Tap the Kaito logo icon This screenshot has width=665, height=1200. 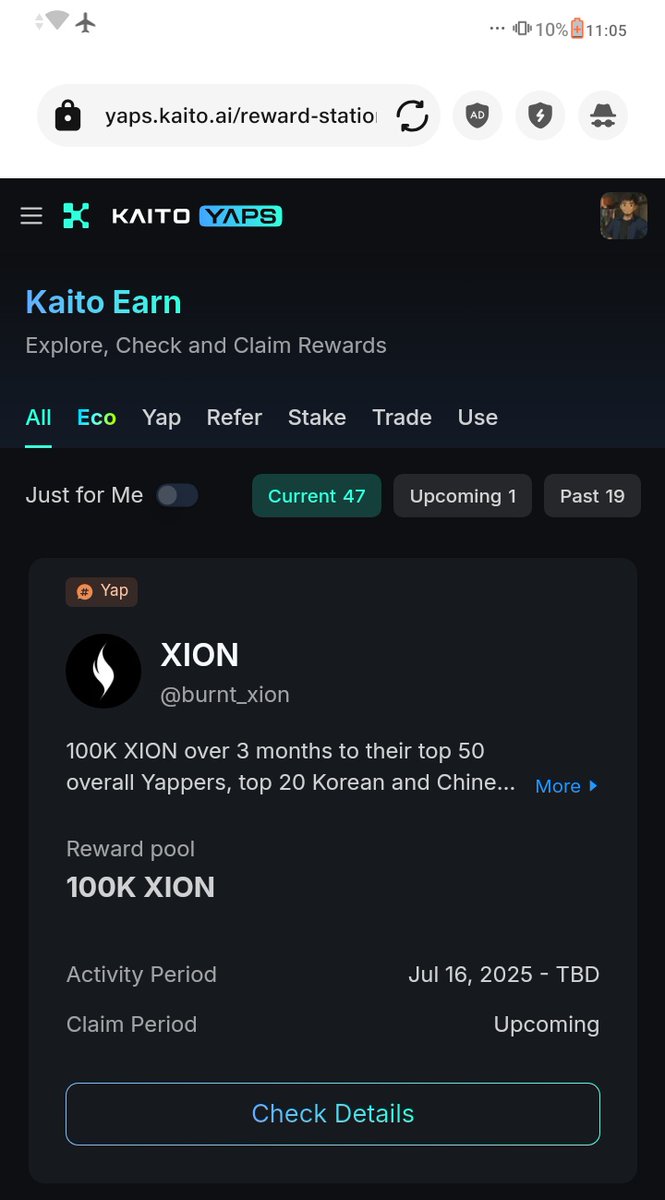76,216
